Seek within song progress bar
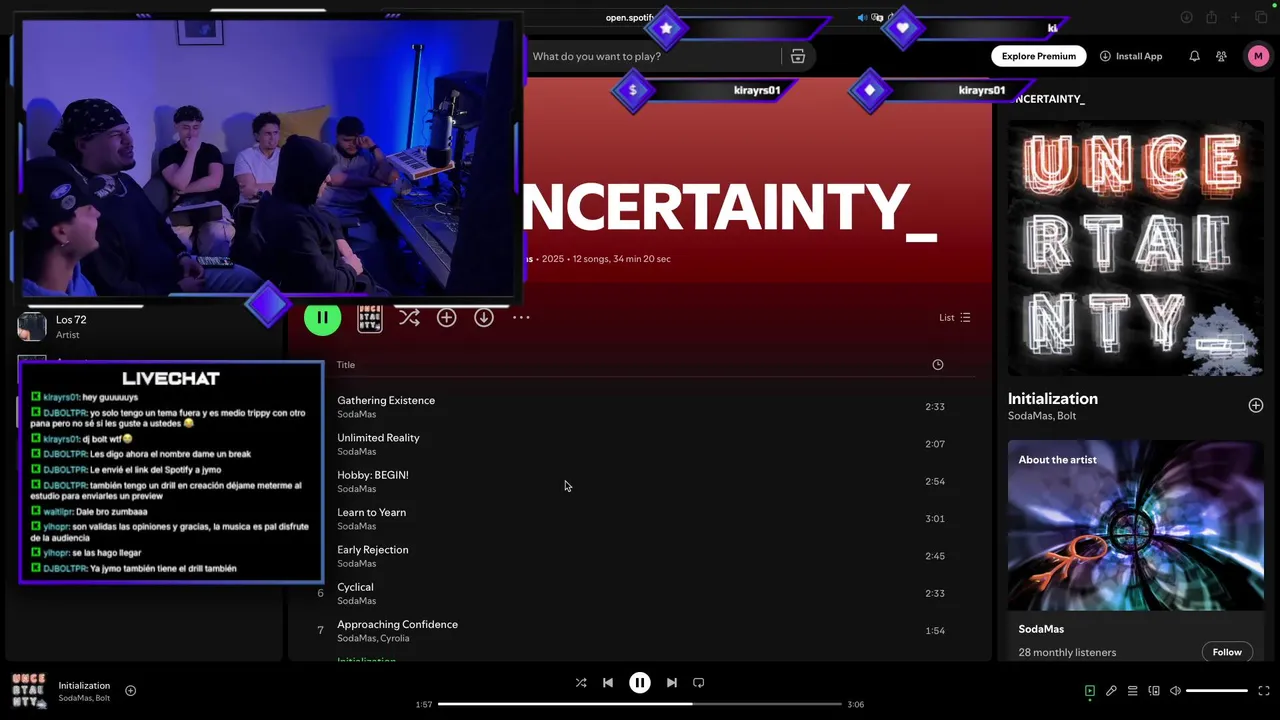This screenshot has height=720, width=1280. click(640, 704)
